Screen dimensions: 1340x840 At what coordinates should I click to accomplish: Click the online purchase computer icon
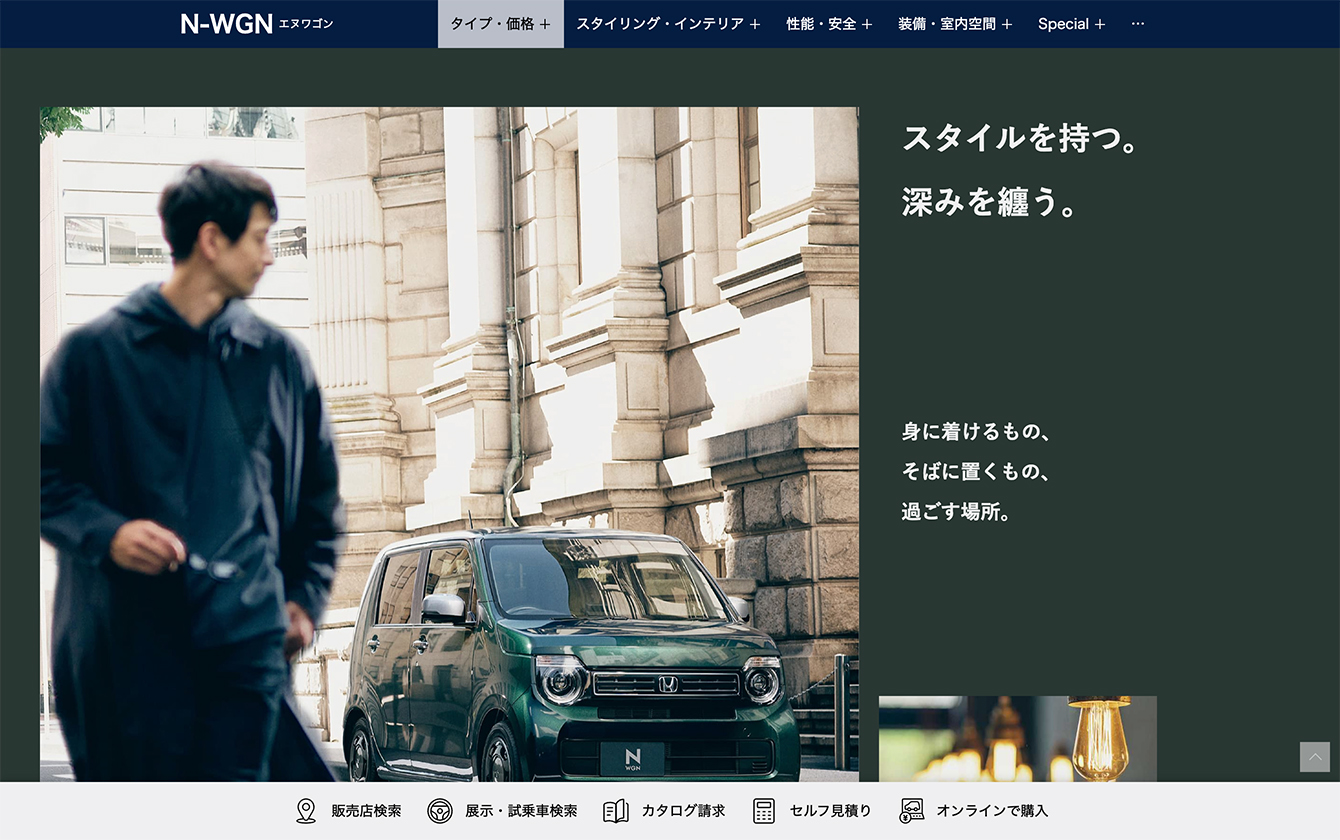click(912, 811)
